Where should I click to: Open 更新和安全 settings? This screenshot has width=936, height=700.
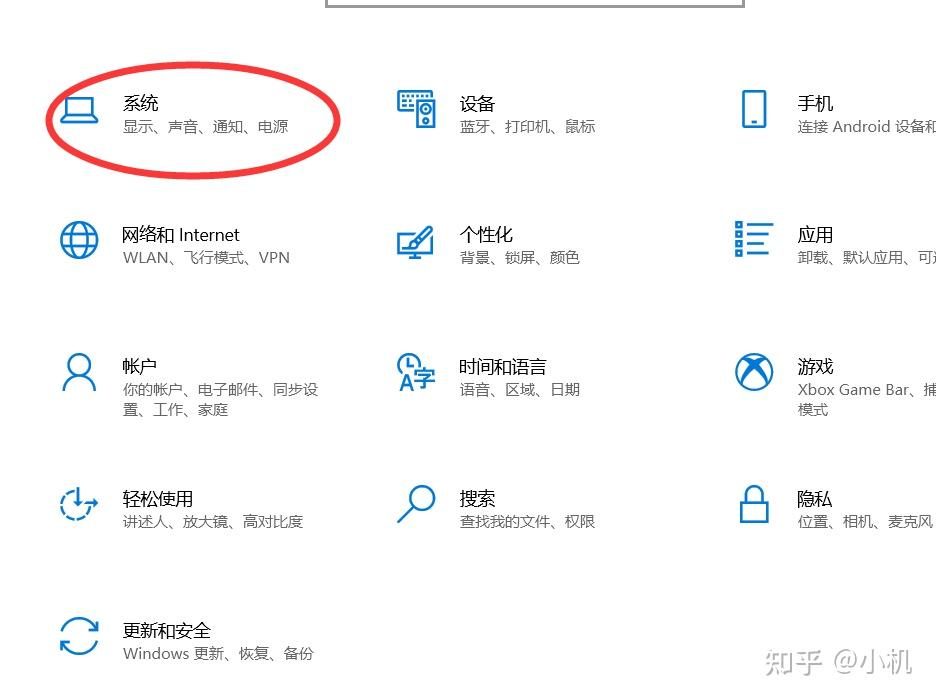point(168,631)
